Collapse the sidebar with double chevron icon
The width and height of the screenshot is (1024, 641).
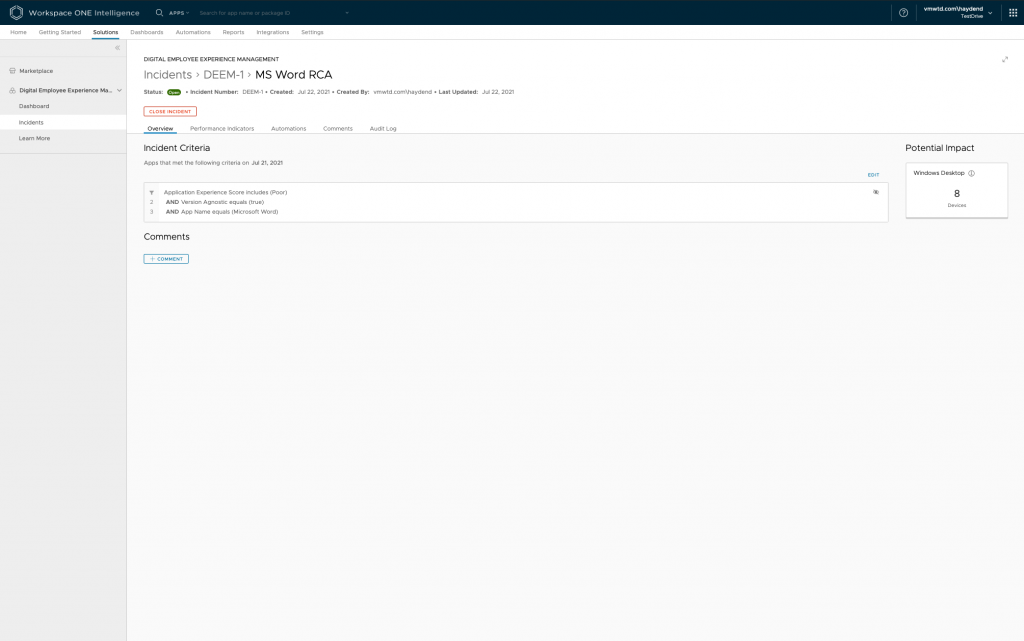(x=118, y=48)
